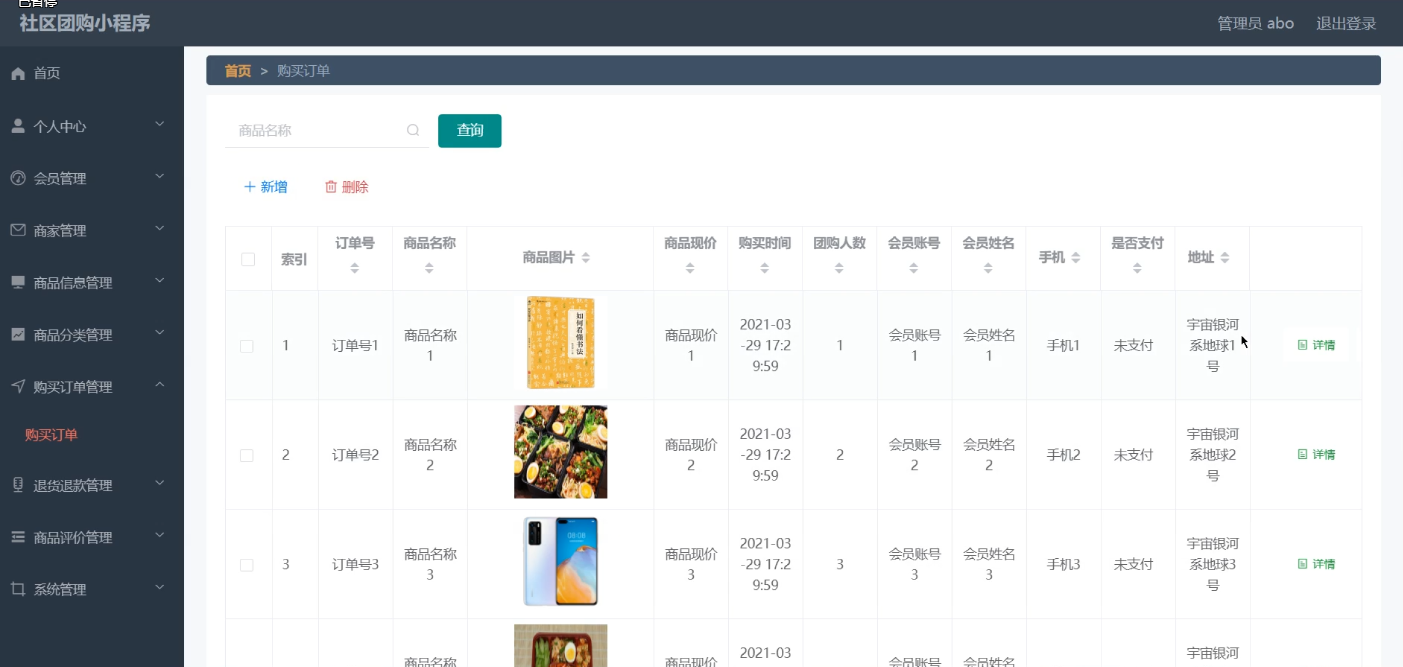Screen dimensions: 1403x667
Task: Open 会员管理 sidebar menu label
Action: [60, 179]
